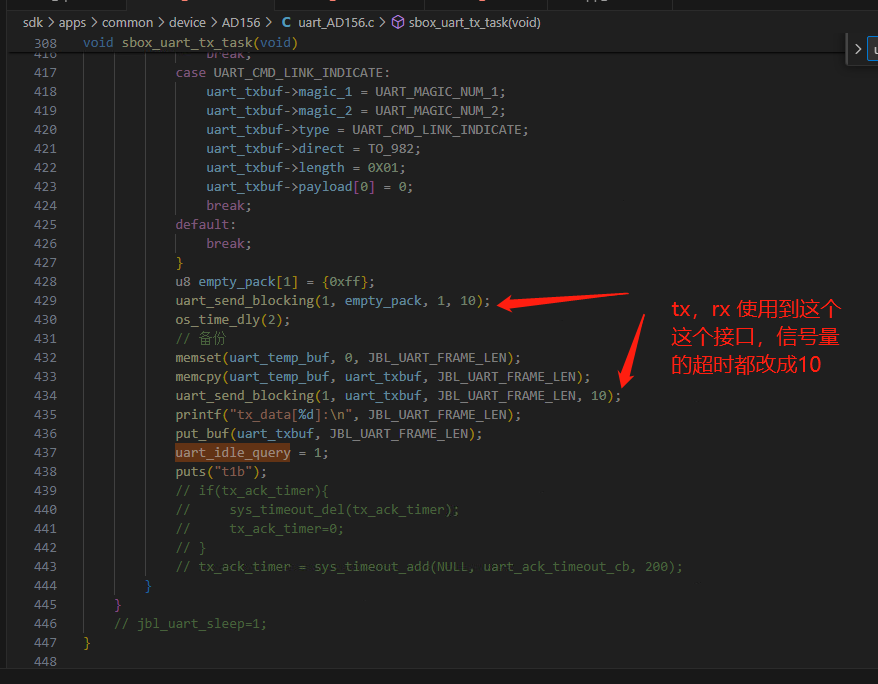Click the C file icon in the breadcrumb
Viewport: 878px width, 684px height.
click(x=286, y=22)
